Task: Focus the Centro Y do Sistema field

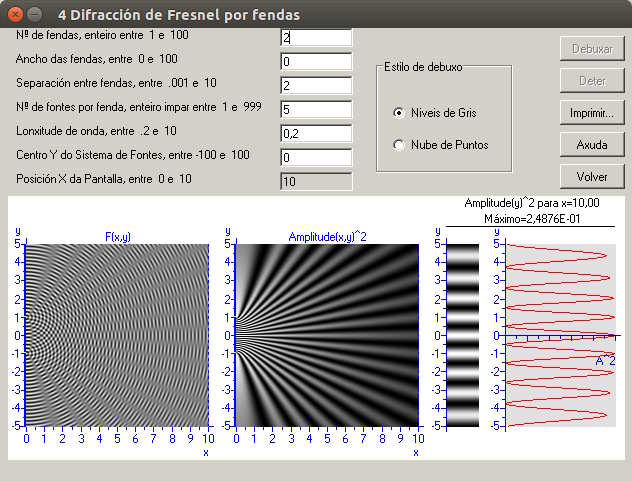Action: (316, 157)
